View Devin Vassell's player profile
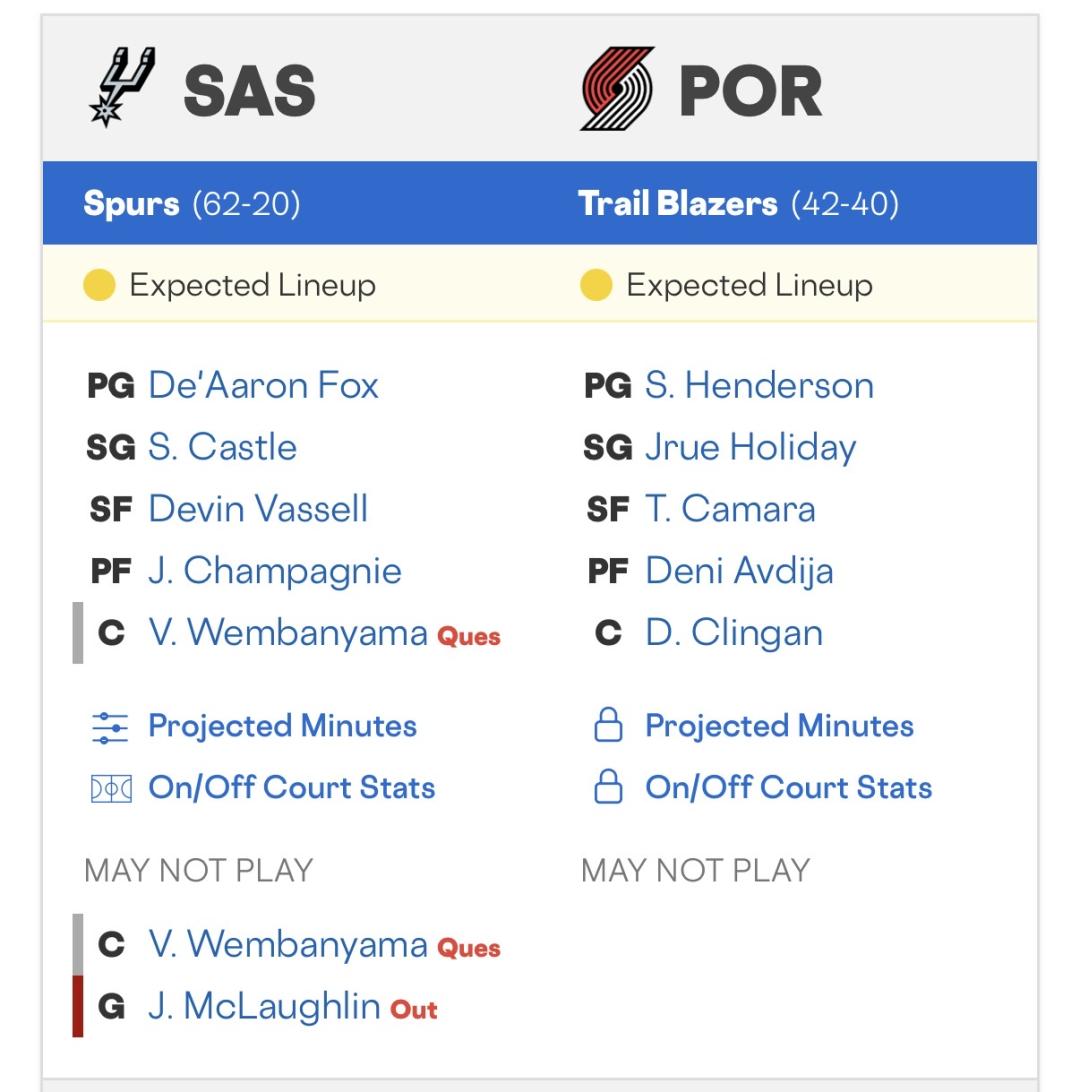The width and height of the screenshot is (1080, 1092). pyautogui.click(x=258, y=509)
